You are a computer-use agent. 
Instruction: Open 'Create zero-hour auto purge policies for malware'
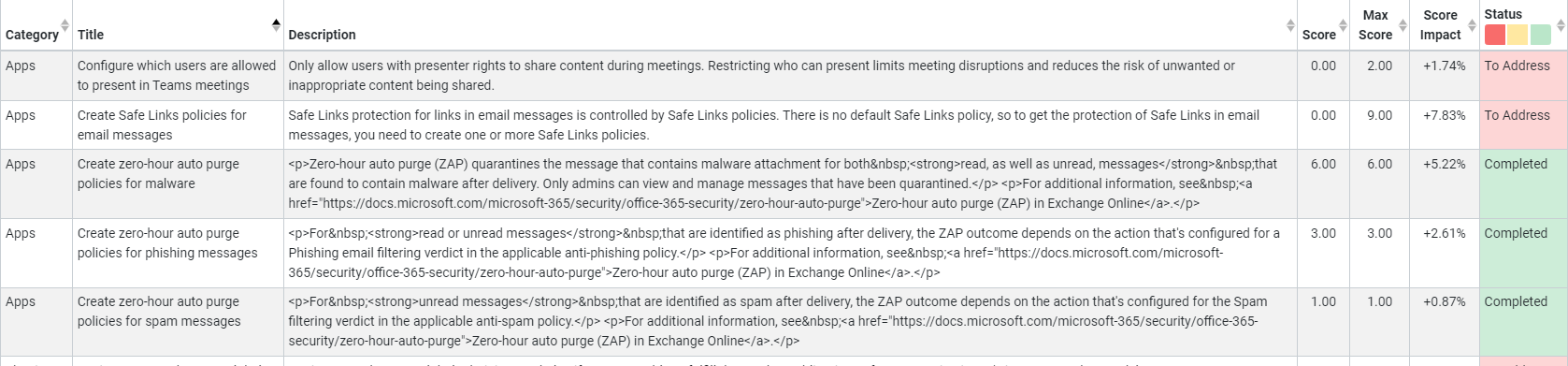point(158,173)
